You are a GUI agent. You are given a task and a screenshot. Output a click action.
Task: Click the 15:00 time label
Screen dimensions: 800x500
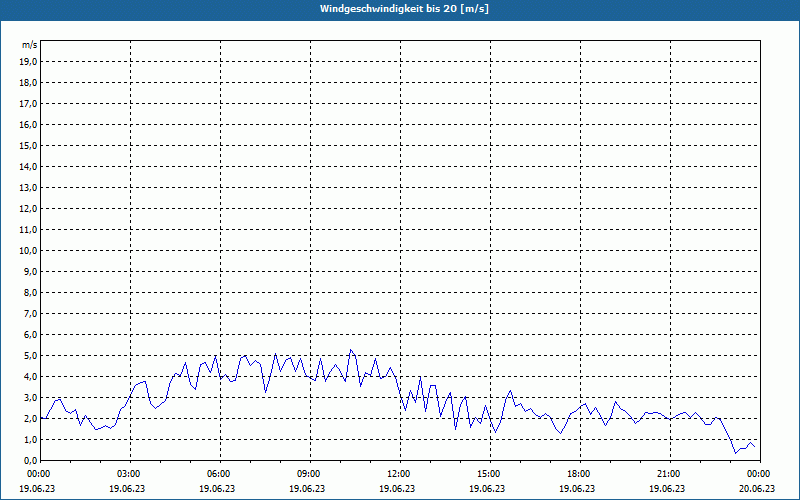click(490, 474)
